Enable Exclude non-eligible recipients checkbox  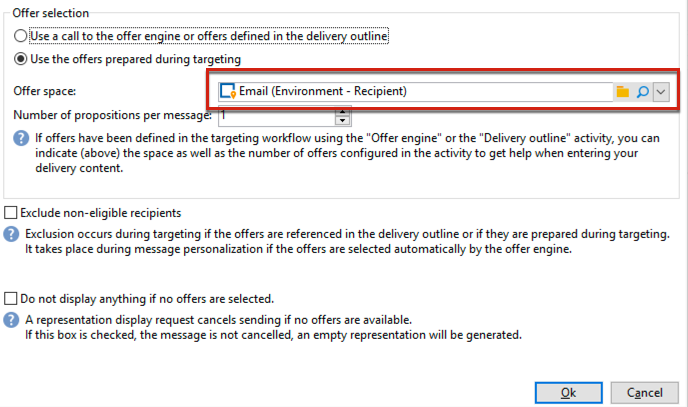point(11,213)
